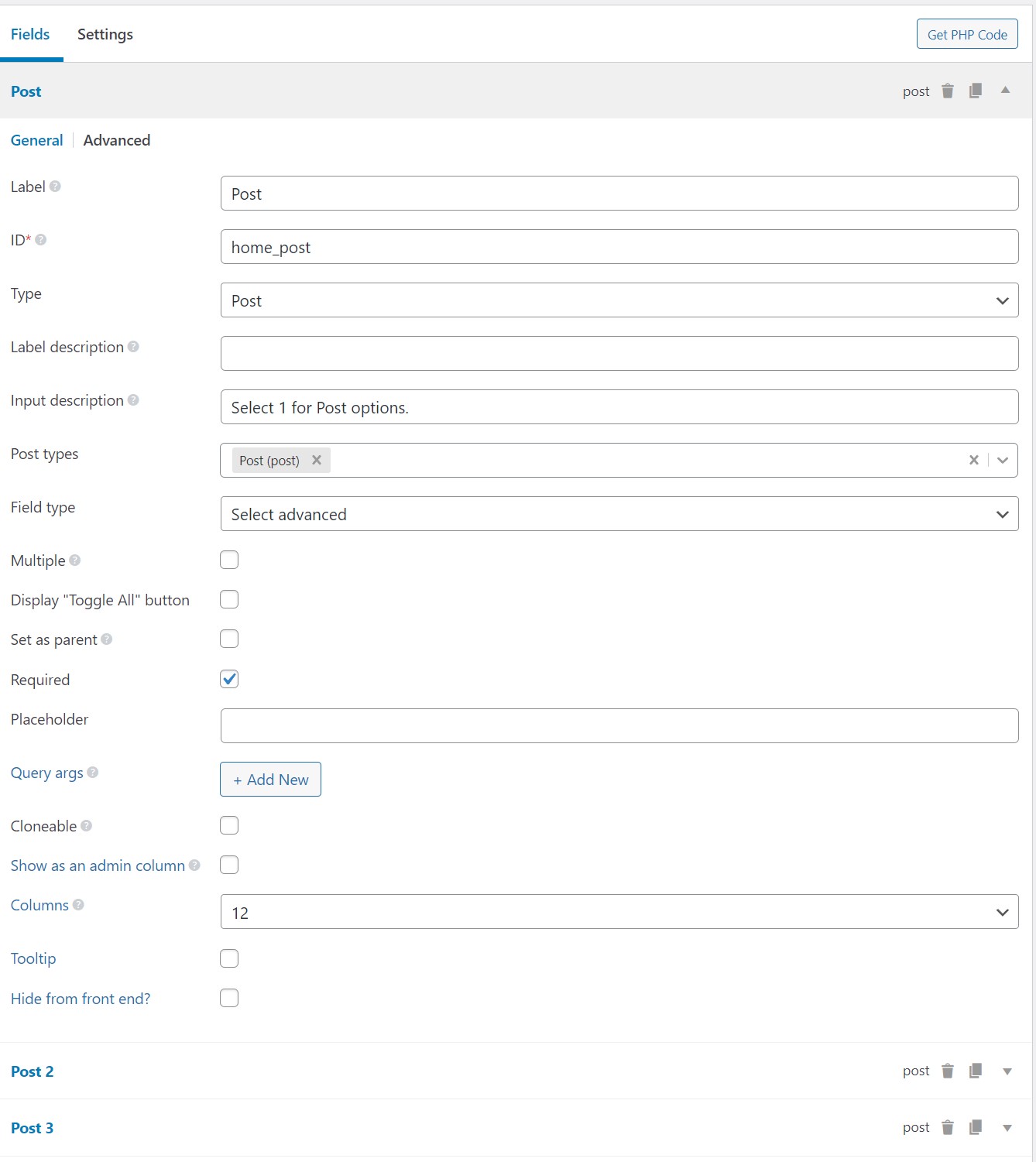
Task: Show help for Label description
Action: [x=133, y=347]
